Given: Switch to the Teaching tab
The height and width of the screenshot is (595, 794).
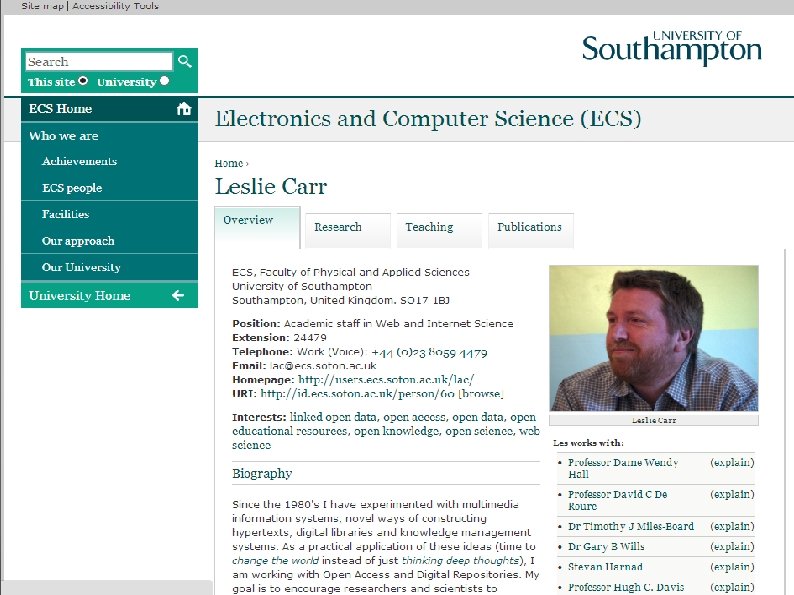Looking at the screenshot, I should pyautogui.click(x=439, y=230).
